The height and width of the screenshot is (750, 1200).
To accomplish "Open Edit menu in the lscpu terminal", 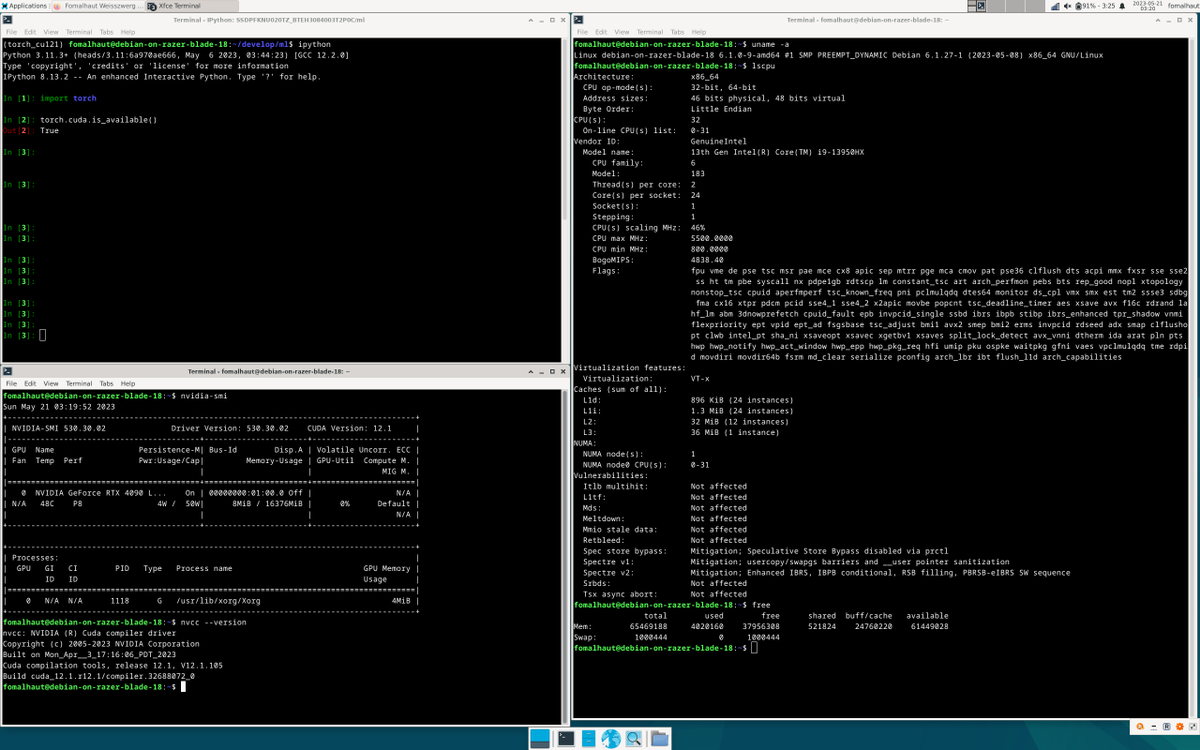I will pos(602,32).
